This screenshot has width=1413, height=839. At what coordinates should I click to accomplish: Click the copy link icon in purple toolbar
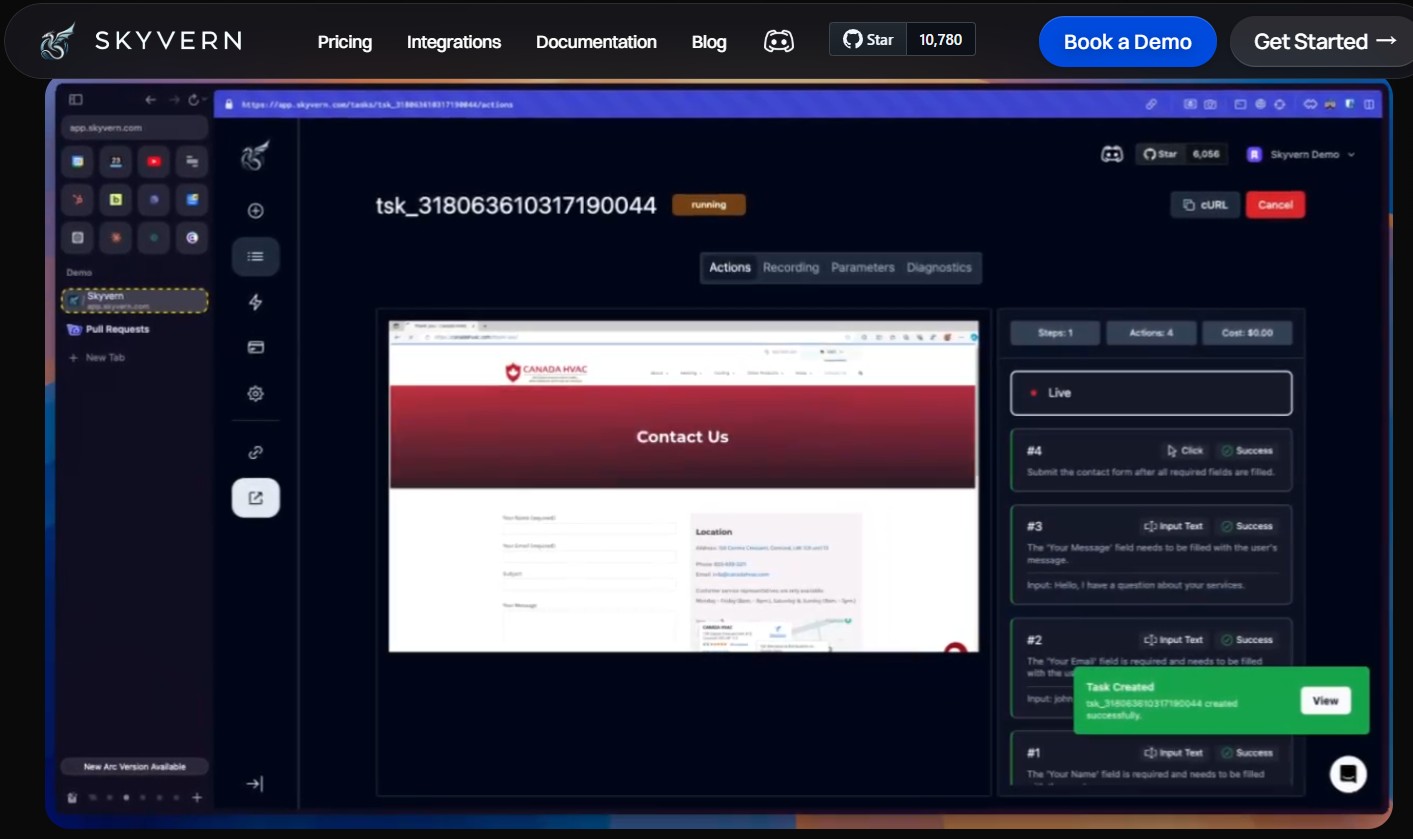tap(1151, 104)
